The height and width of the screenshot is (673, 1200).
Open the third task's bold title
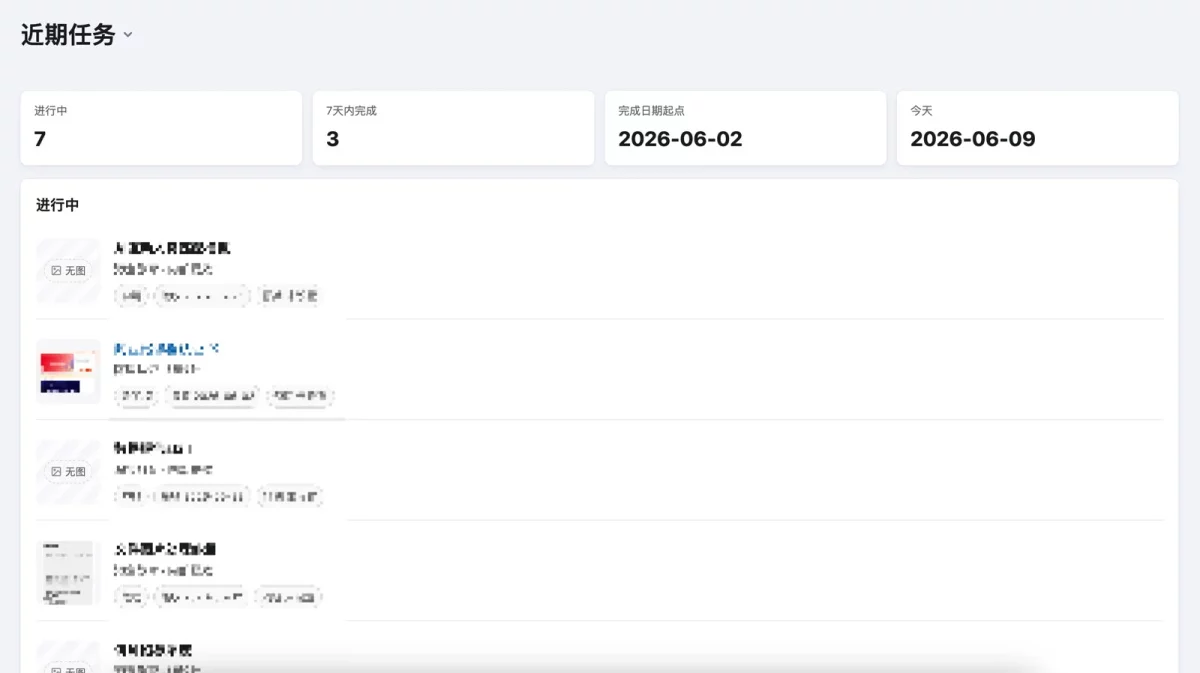coord(153,449)
